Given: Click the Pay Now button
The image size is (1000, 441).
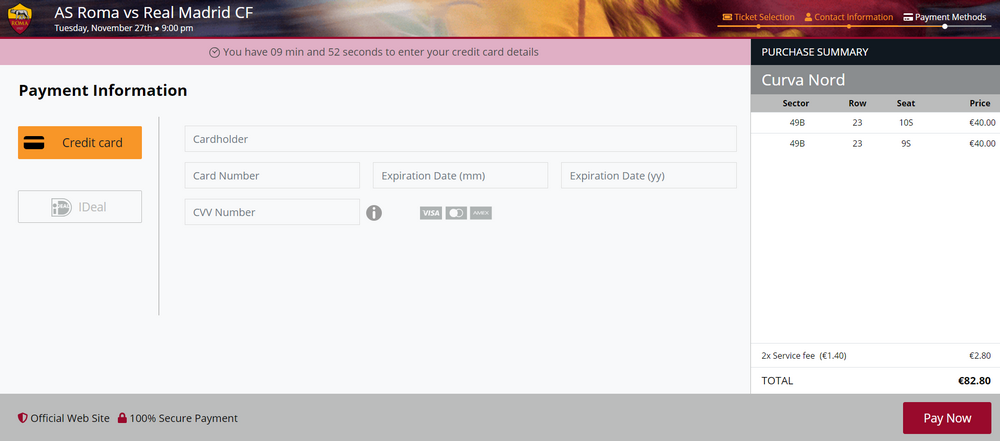Looking at the screenshot, I should coord(947,418).
